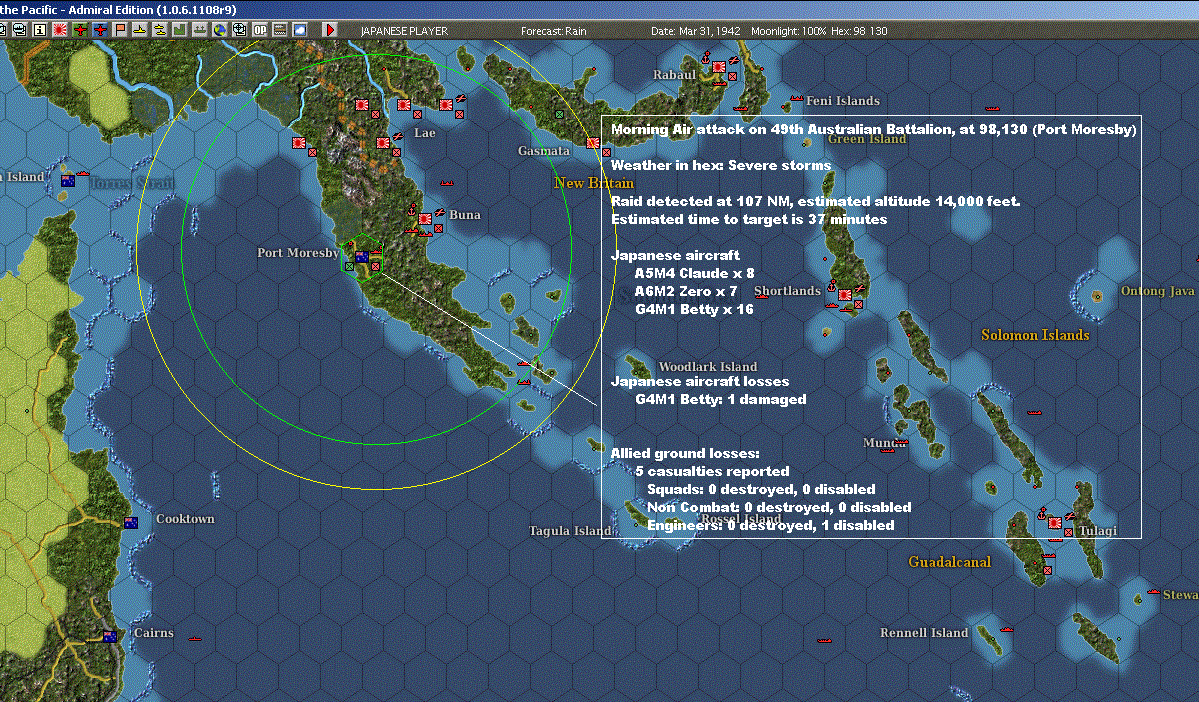Click the Japanese rising sun flag toolbar icon
The width and height of the screenshot is (1199, 702).
tap(60, 30)
